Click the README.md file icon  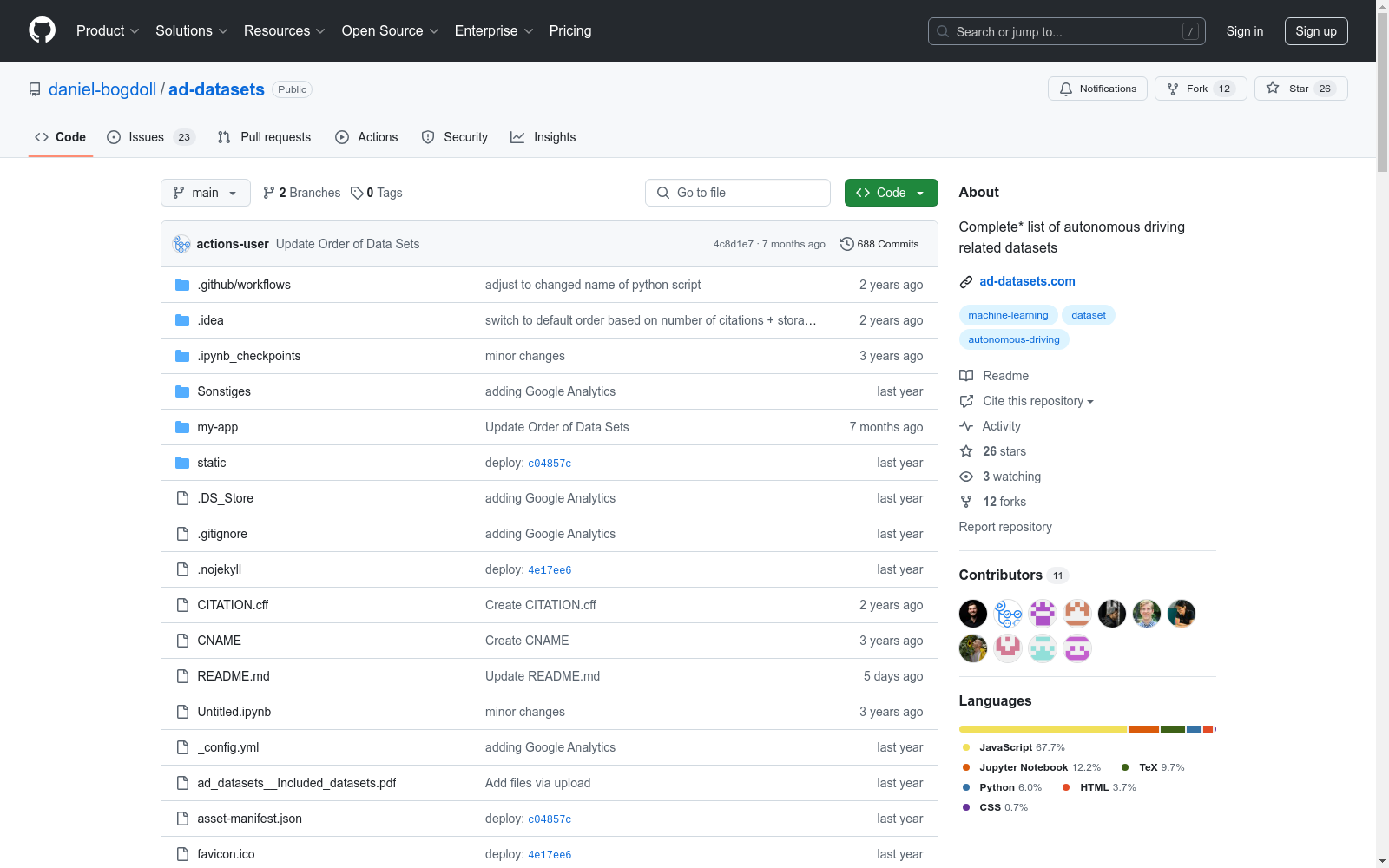[x=182, y=676]
